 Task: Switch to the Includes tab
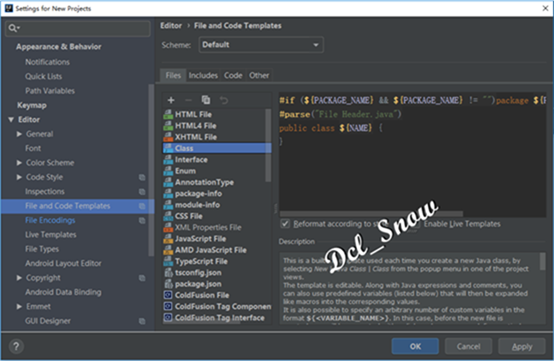(203, 76)
